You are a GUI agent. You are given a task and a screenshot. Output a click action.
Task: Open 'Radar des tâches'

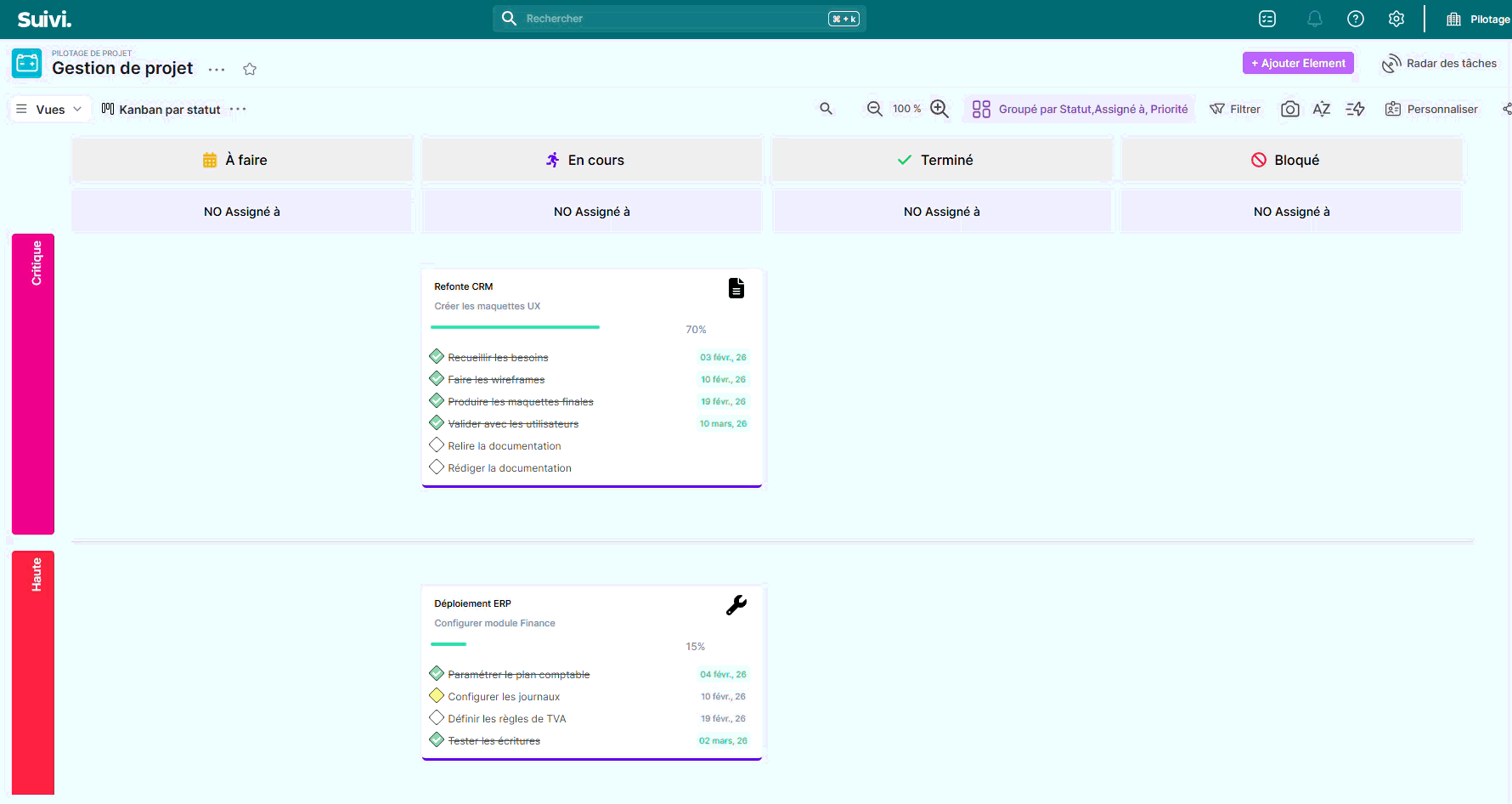point(1440,63)
